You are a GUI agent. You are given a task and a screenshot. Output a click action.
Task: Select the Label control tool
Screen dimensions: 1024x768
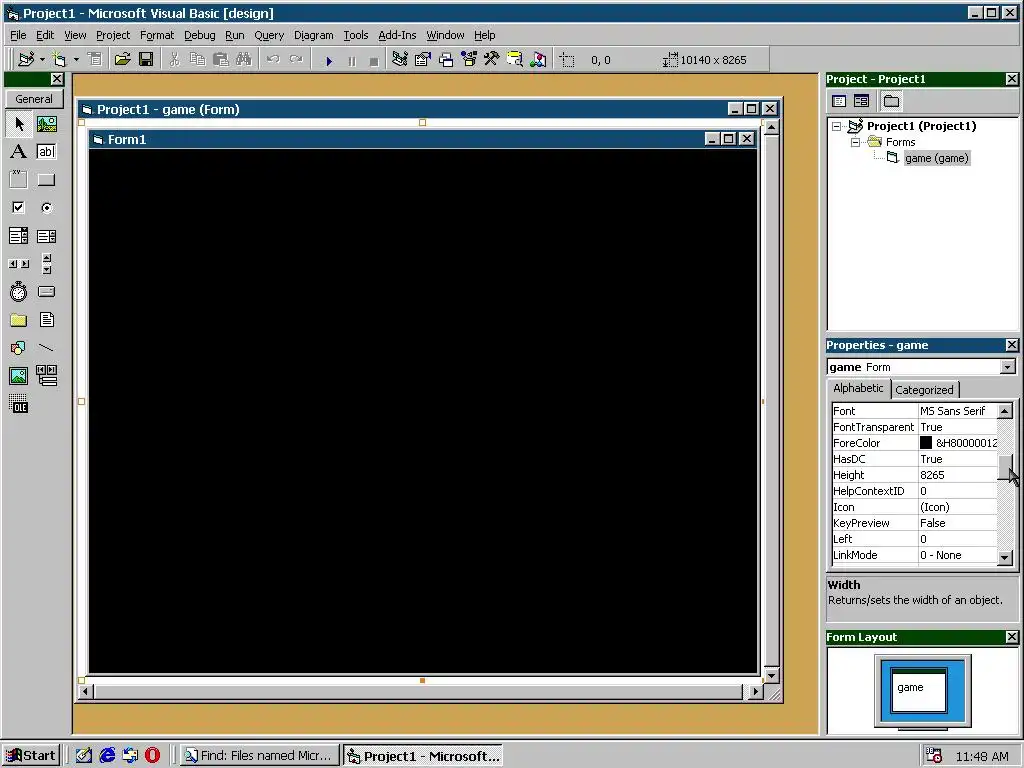[x=19, y=152]
